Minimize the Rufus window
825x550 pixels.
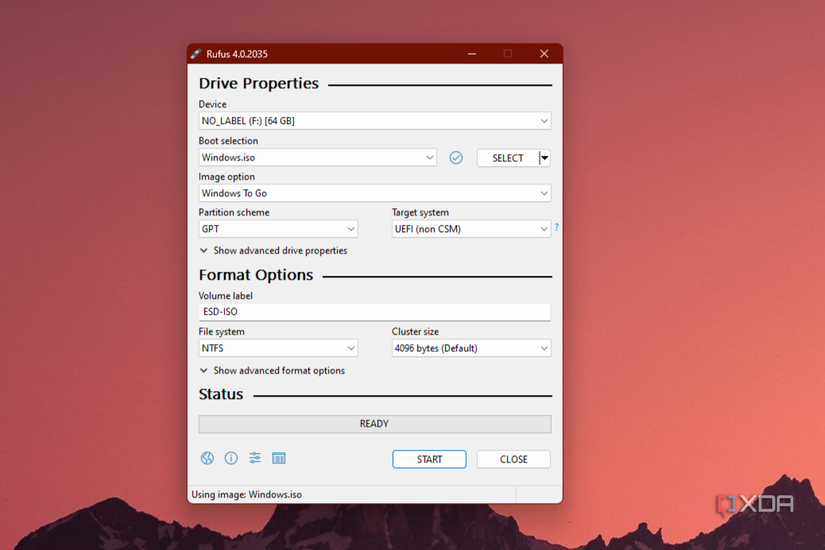tap(472, 54)
